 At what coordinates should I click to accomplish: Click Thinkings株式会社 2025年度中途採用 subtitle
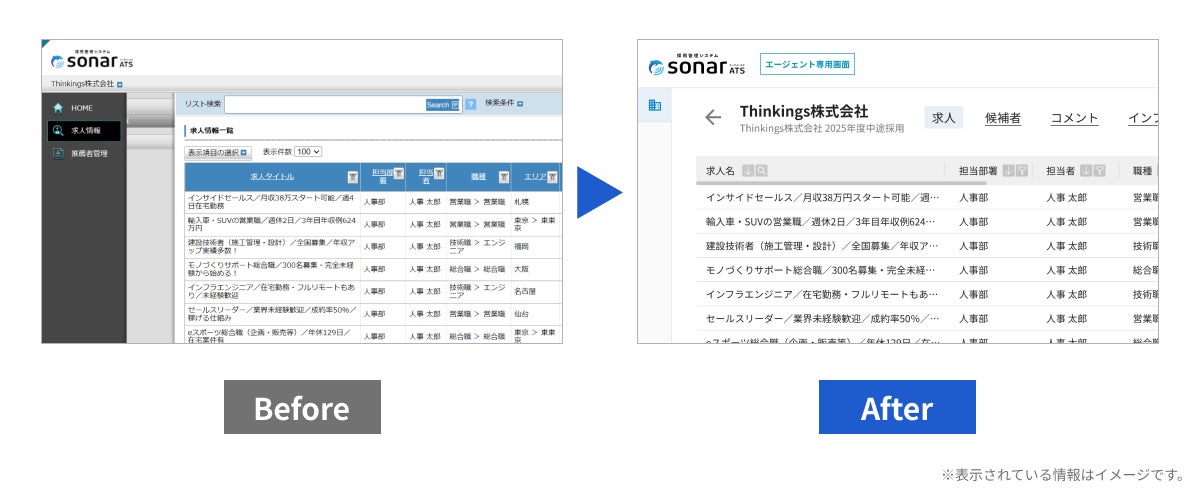pos(822,129)
